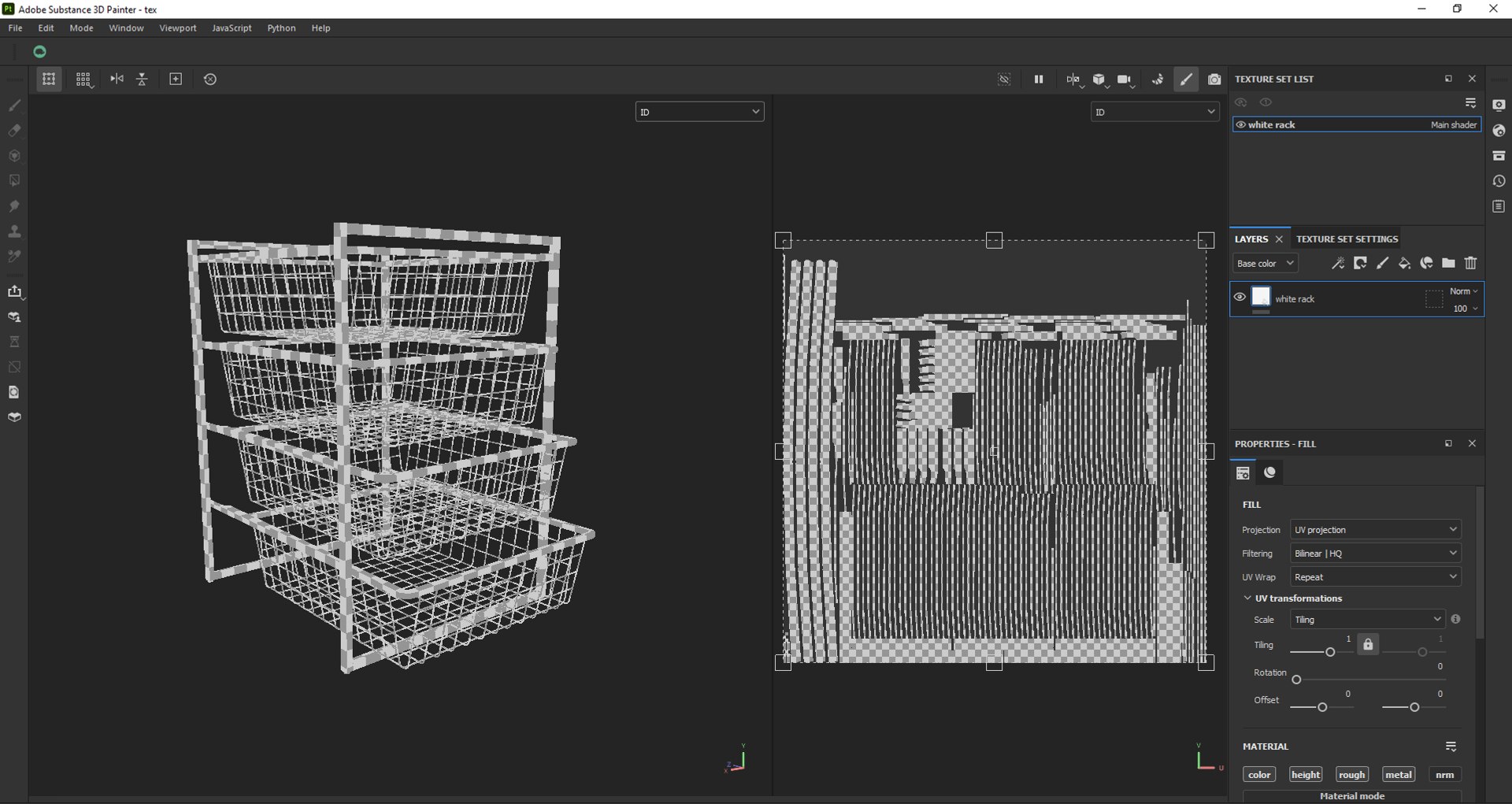
Task: Select the Paint brush tool in left toolbar
Action: pyautogui.click(x=14, y=105)
